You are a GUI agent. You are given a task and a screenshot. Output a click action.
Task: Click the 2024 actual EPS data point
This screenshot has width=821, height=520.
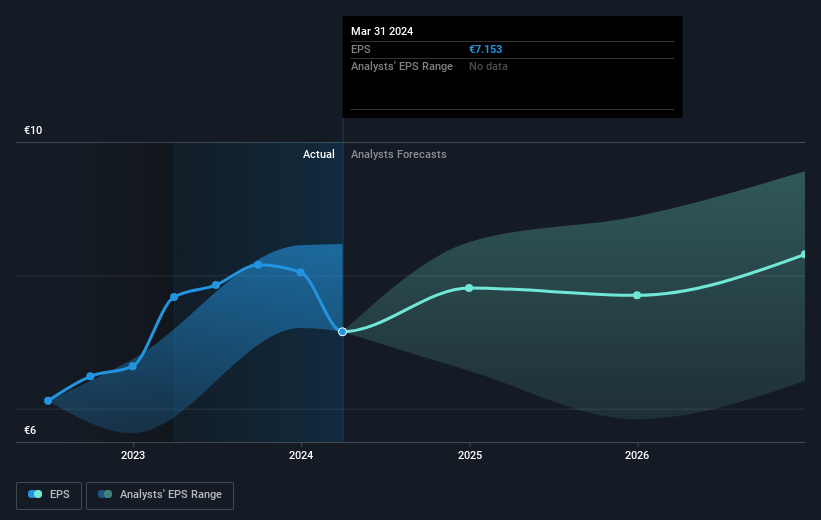click(x=301, y=272)
